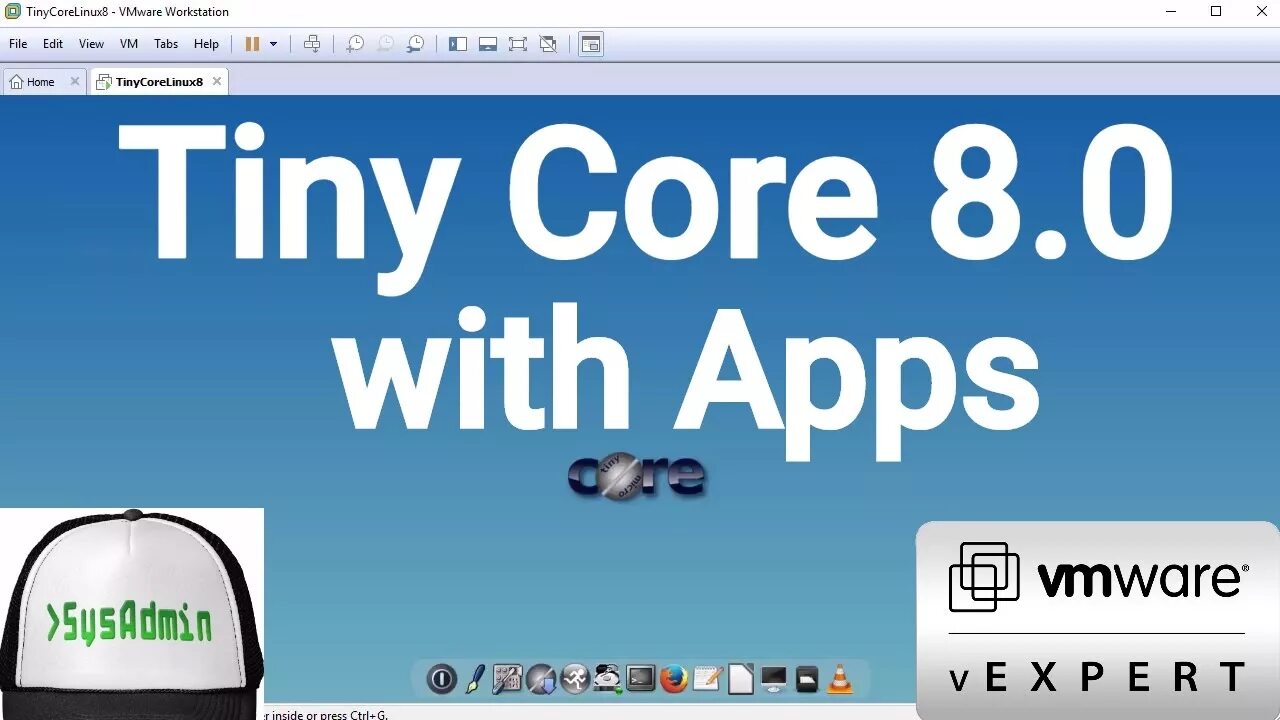Open the VM menu
This screenshot has width=1280, height=720.
click(x=129, y=44)
